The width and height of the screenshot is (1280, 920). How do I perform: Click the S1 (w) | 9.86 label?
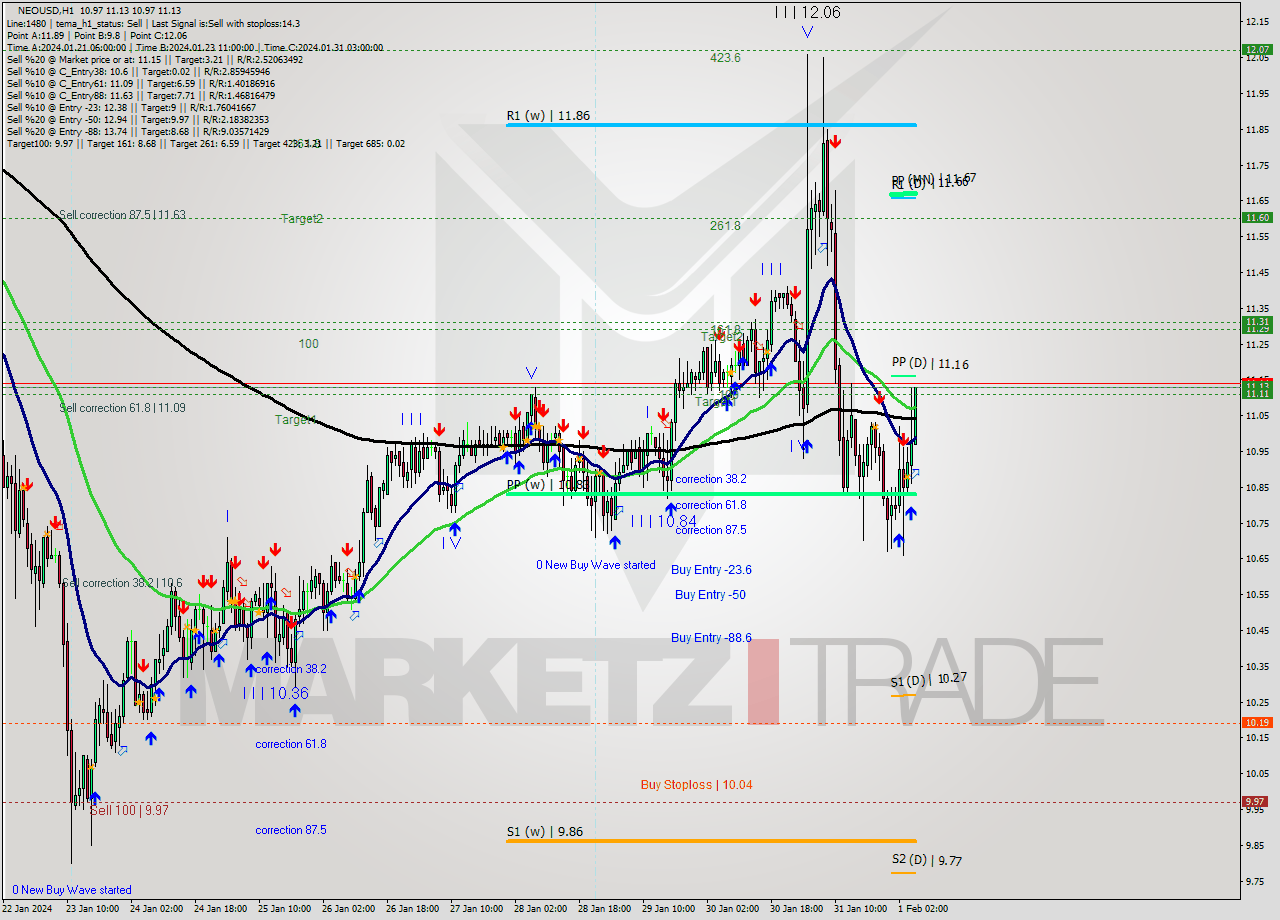[544, 831]
